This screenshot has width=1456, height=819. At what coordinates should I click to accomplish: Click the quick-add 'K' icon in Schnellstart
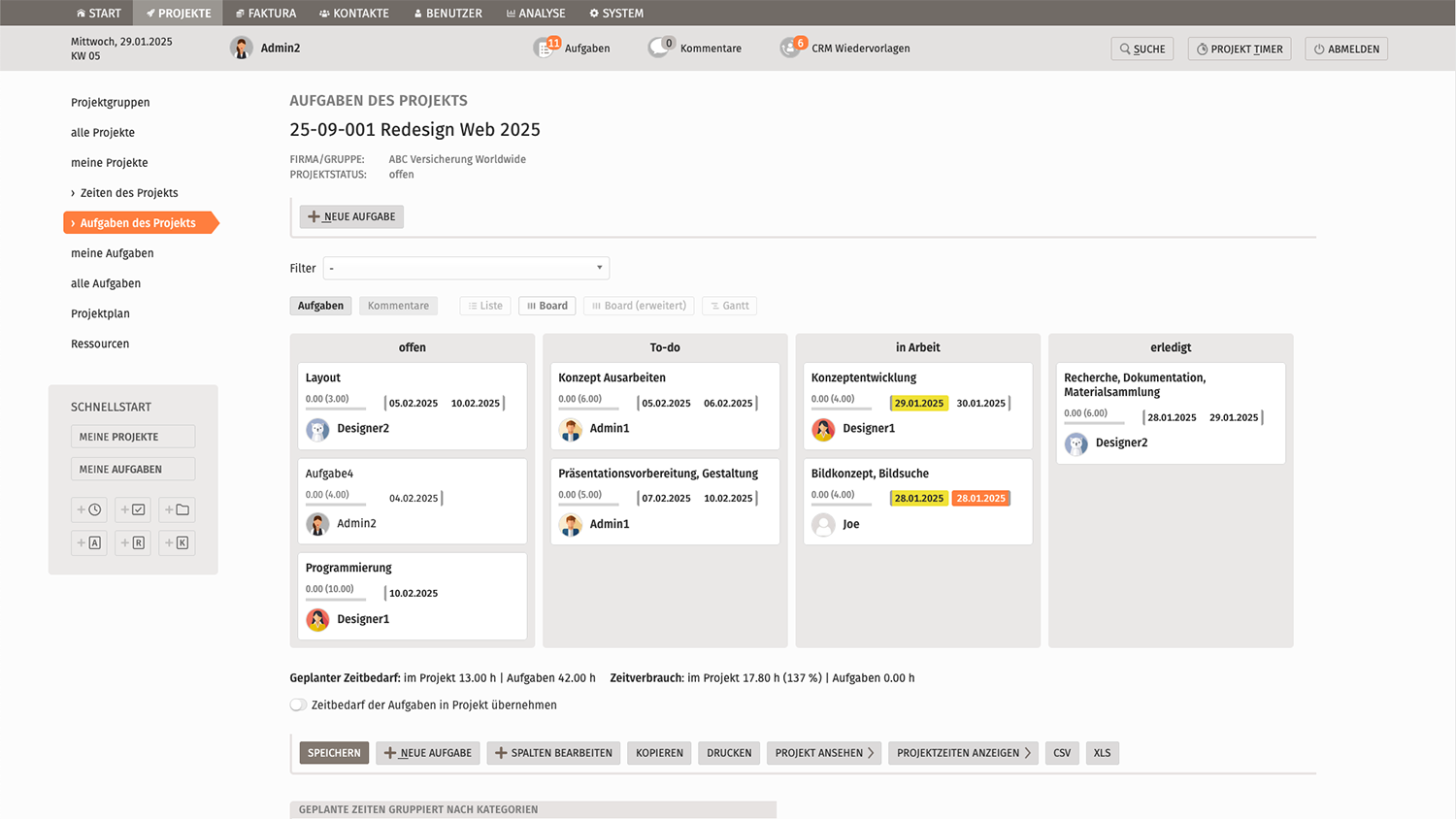tap(178, 542)
